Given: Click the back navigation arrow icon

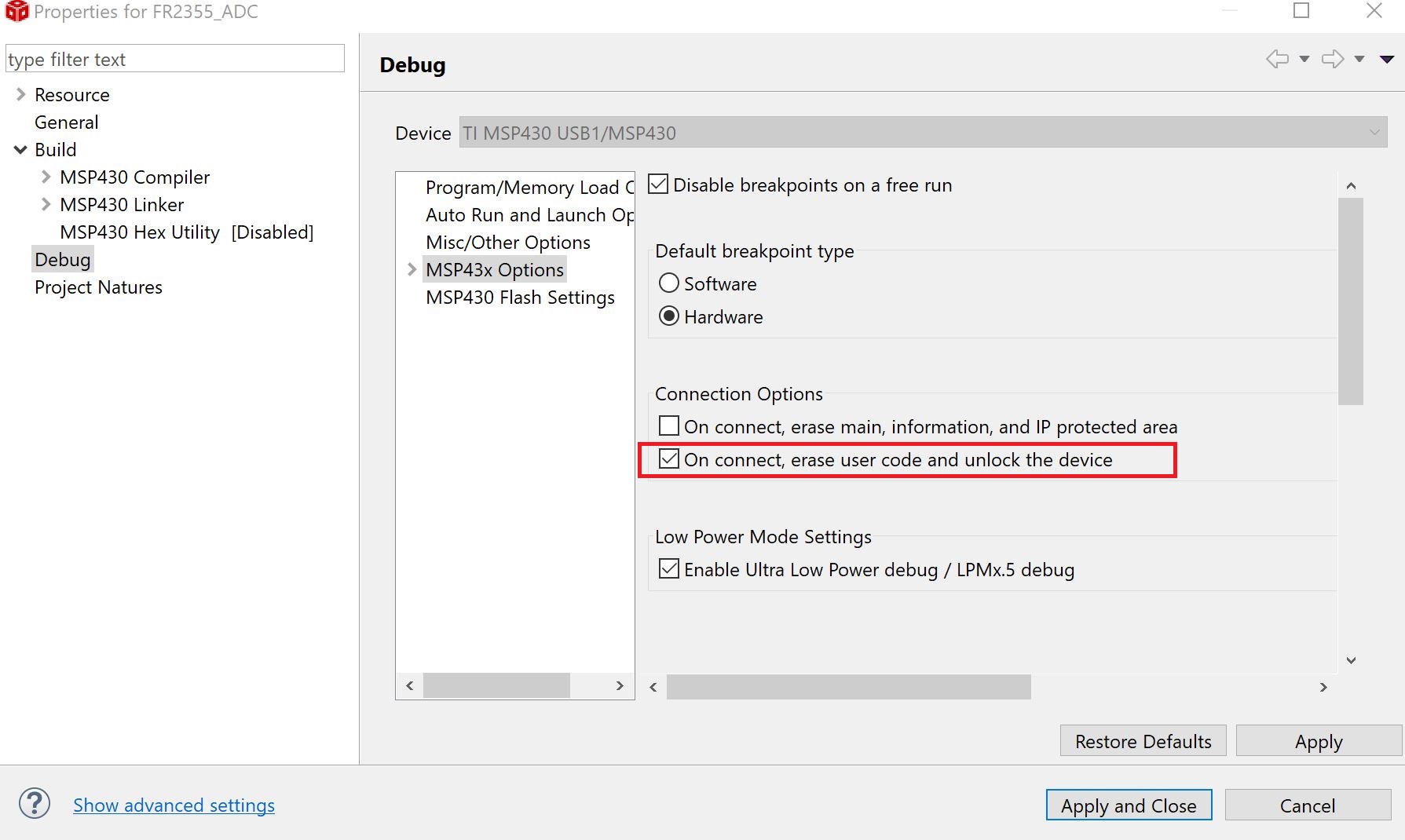Looking at the screenshot, I should [x=1277, y=59].
